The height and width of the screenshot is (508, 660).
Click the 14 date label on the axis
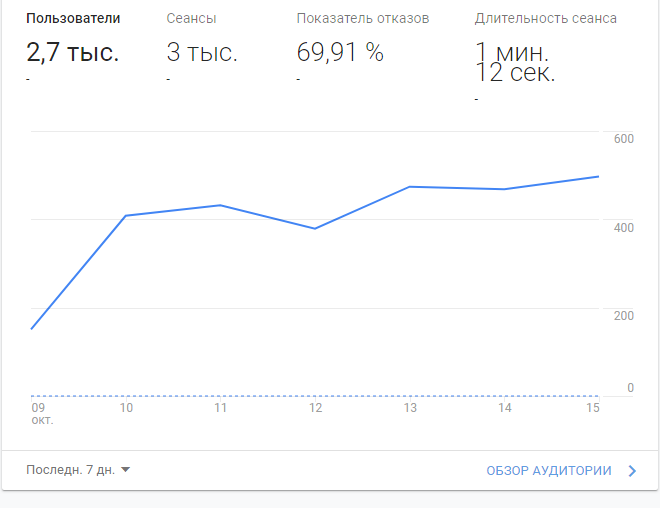(505, 408)
